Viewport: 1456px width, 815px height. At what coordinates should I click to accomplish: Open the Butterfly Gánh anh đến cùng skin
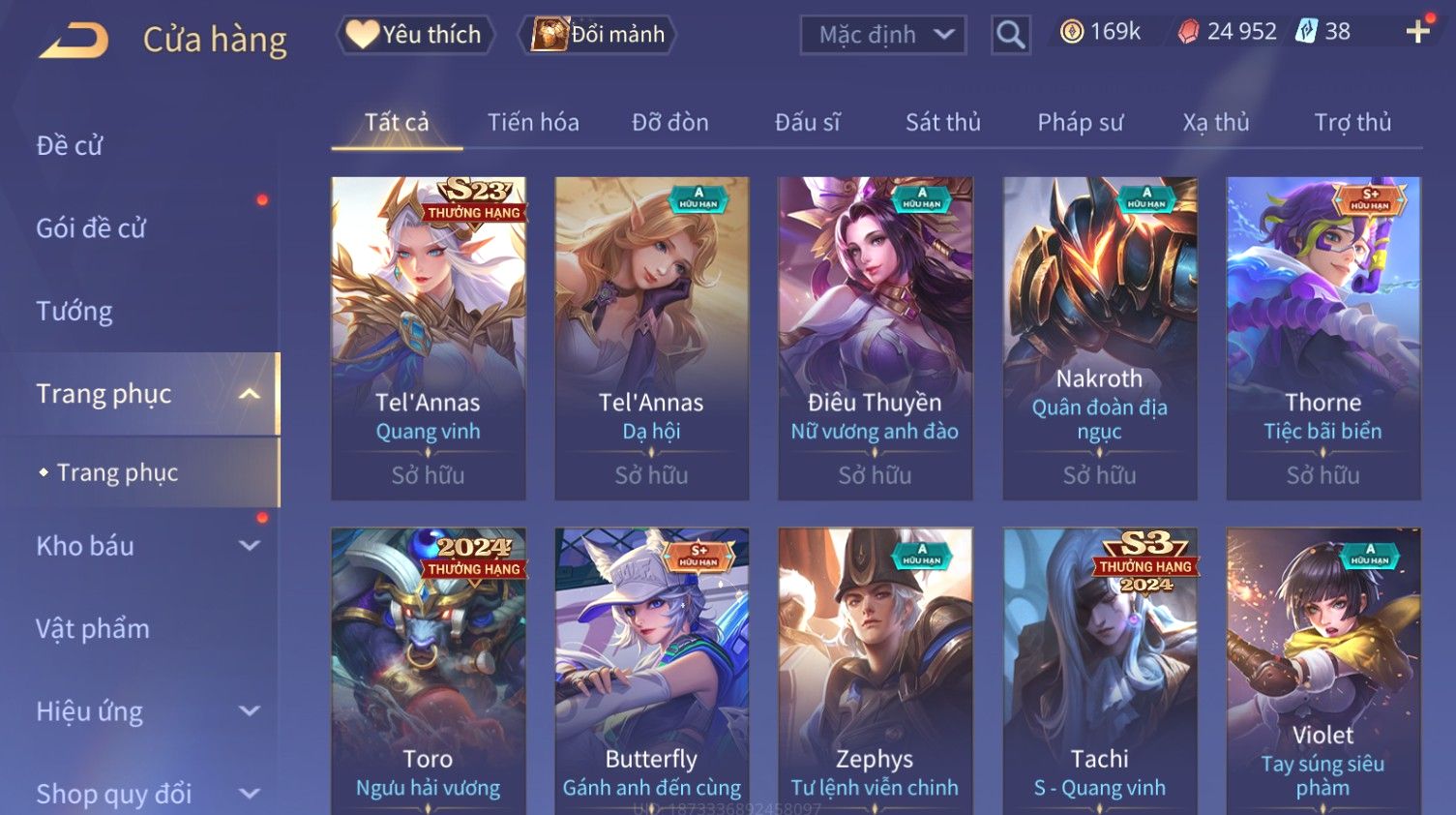[x=651, y=671]
